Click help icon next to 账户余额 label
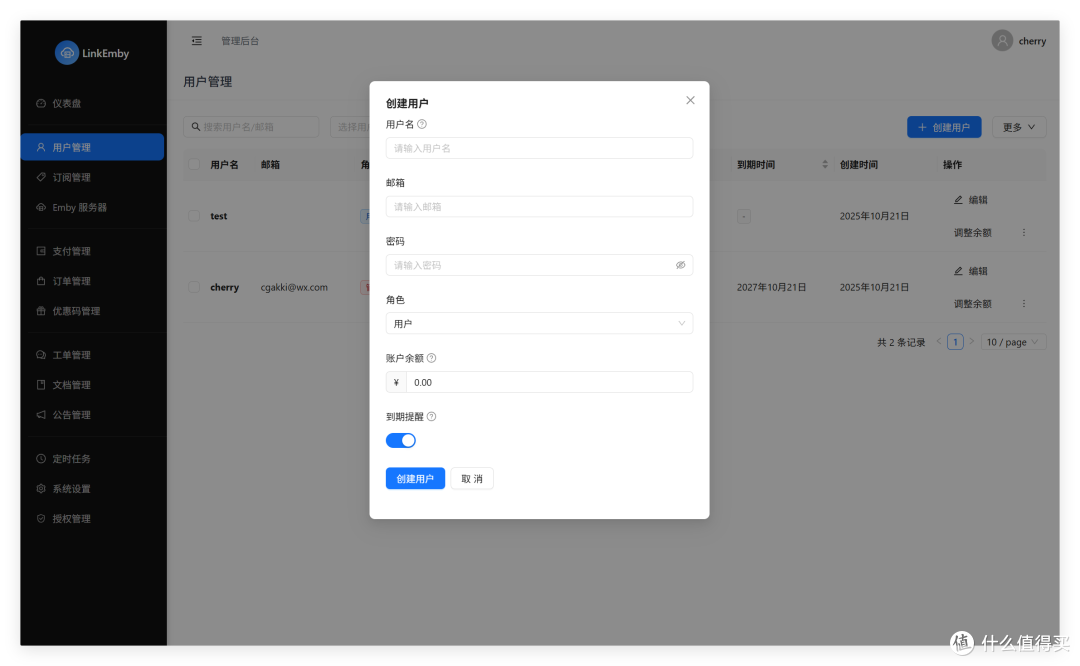 tap(432, 358)
